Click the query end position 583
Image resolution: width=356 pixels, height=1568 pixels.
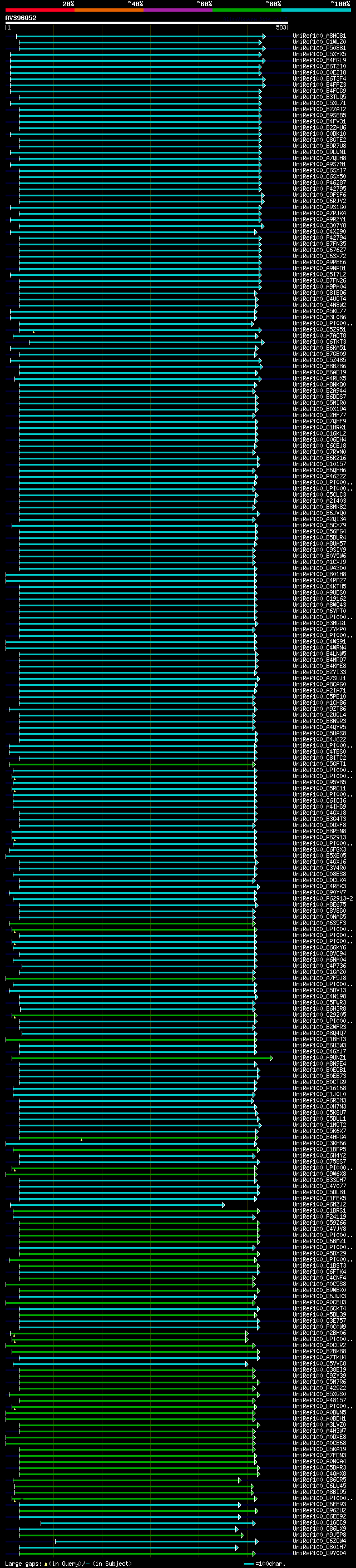(280, 27)
